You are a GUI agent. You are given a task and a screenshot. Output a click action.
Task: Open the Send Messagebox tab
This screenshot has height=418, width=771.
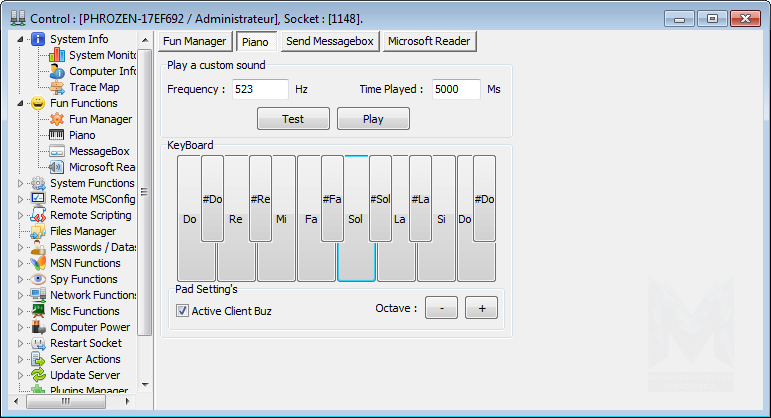[x=329, y=41]
